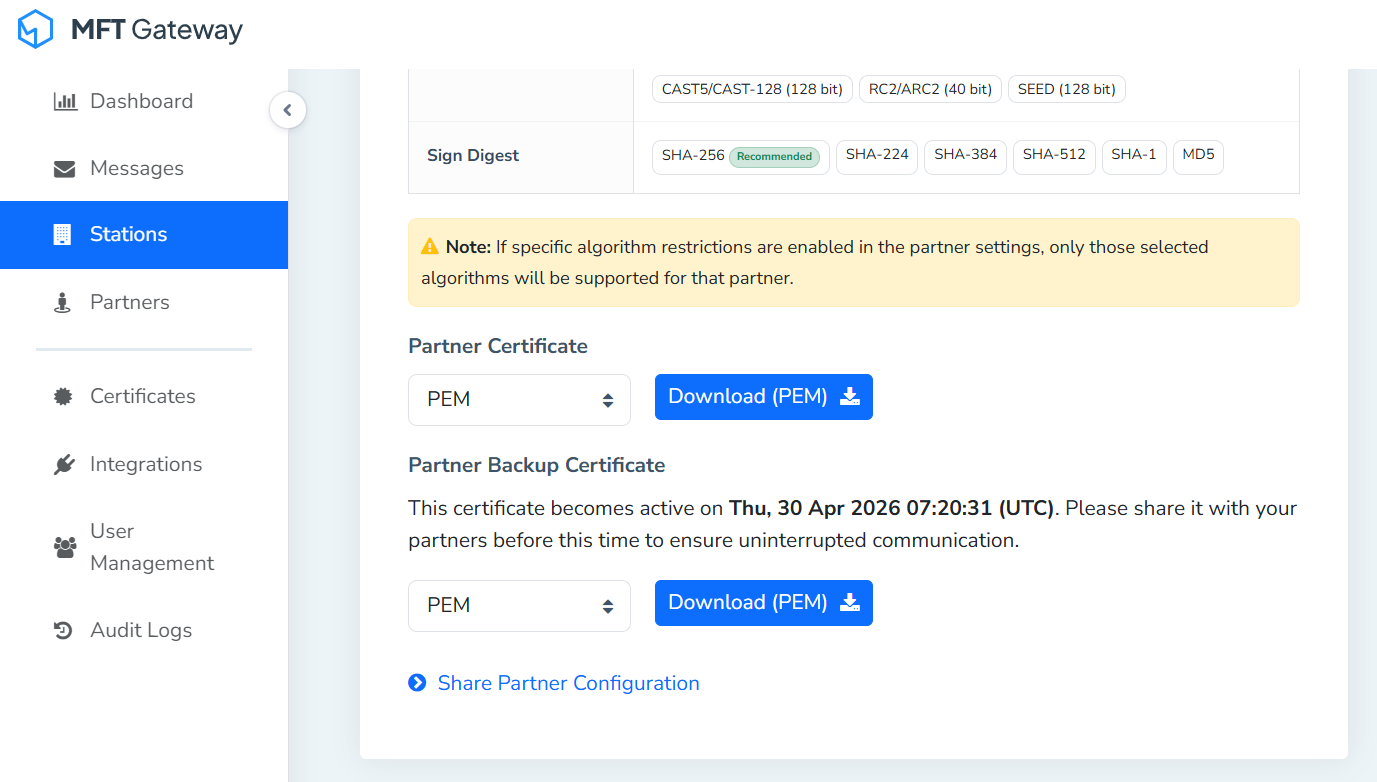
Task: Download the Partner Certificate (PEM)
Action: [764, 397]
